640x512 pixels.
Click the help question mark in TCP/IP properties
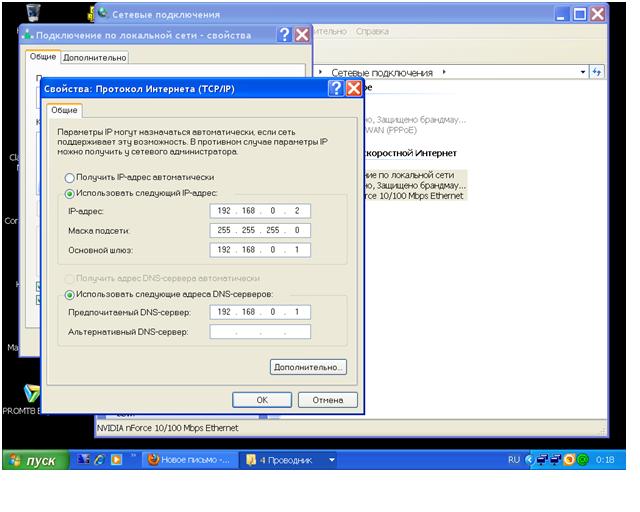pos(336,88)
